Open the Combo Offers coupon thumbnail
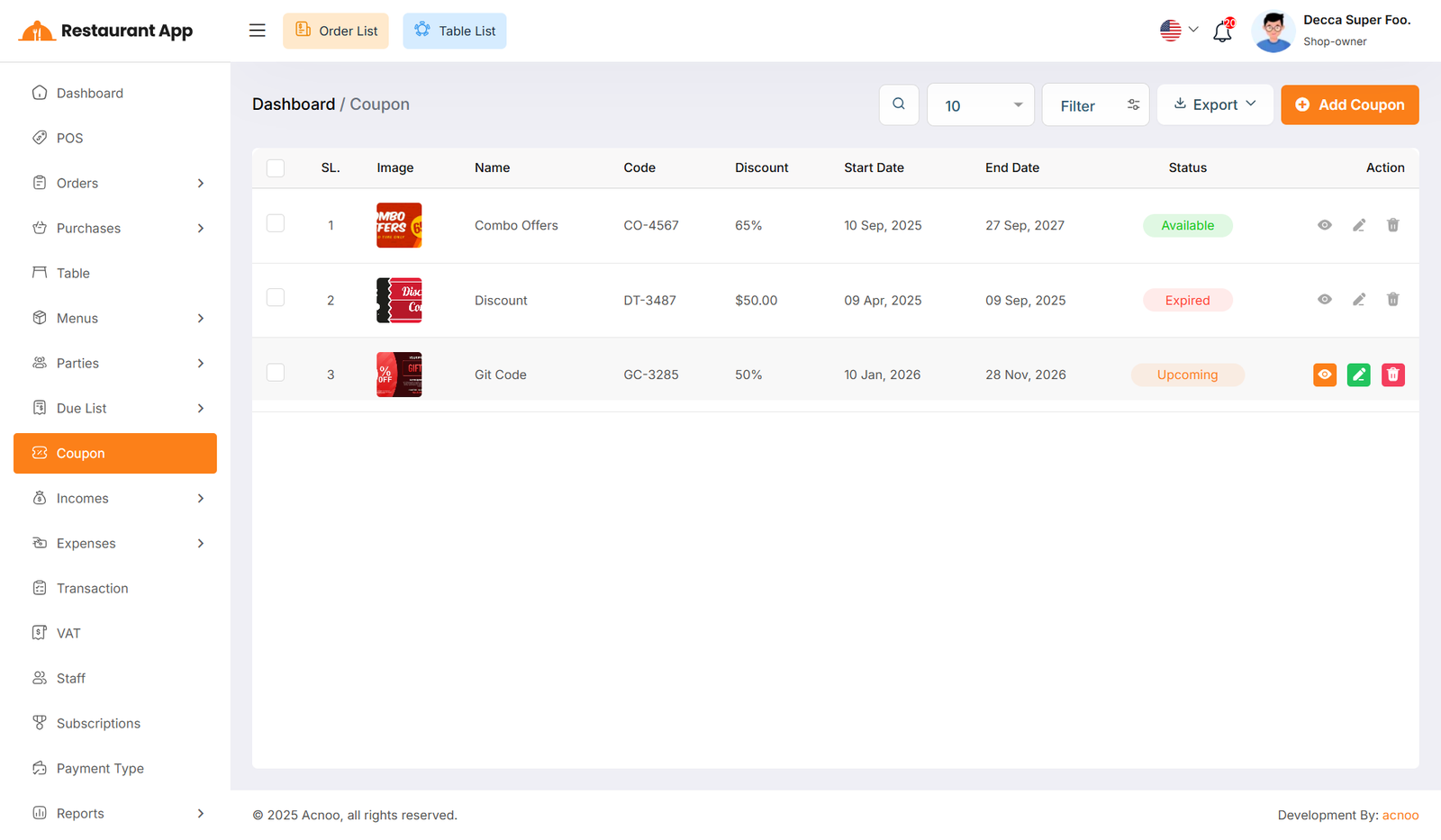Image resolution: width=1441 pixels, height=840 pixels. tap(399, 225)
